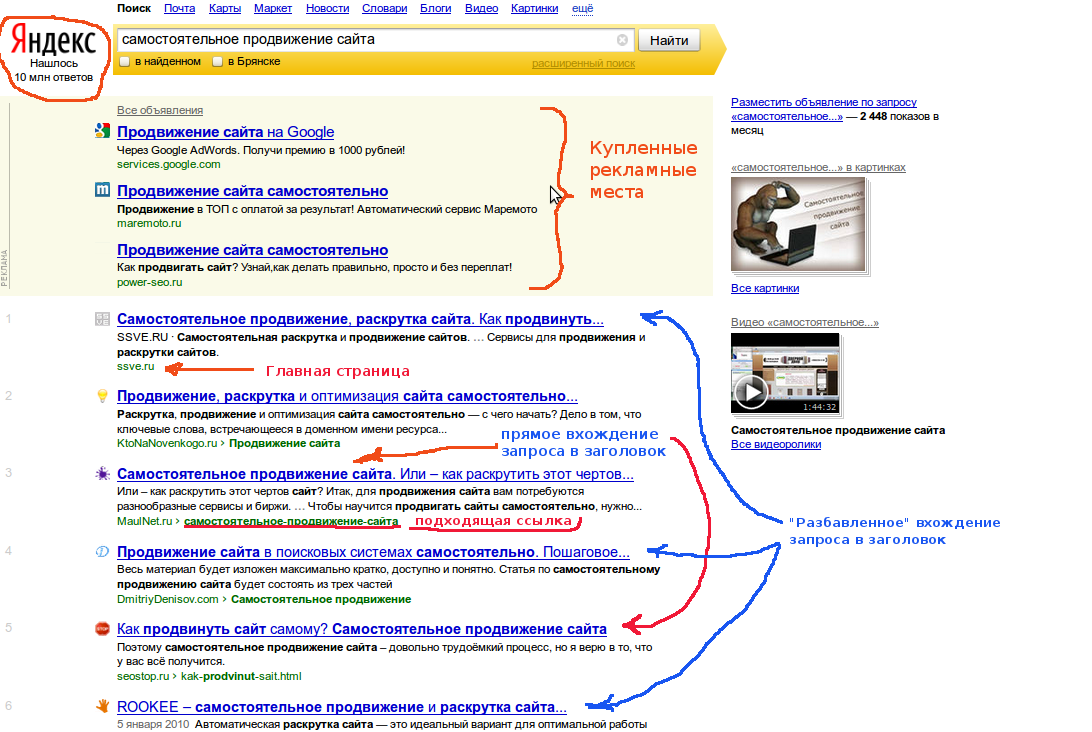Click the Найти search button
1092x732 pixels.
(669, 40)
